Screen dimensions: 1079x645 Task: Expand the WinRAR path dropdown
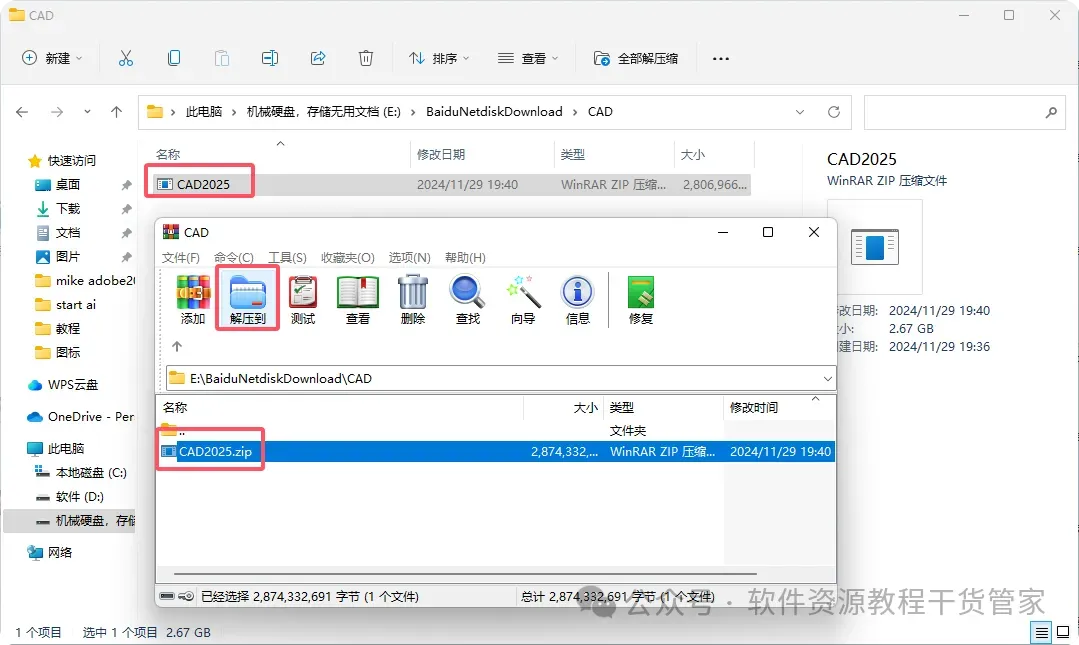pos(828,379)
